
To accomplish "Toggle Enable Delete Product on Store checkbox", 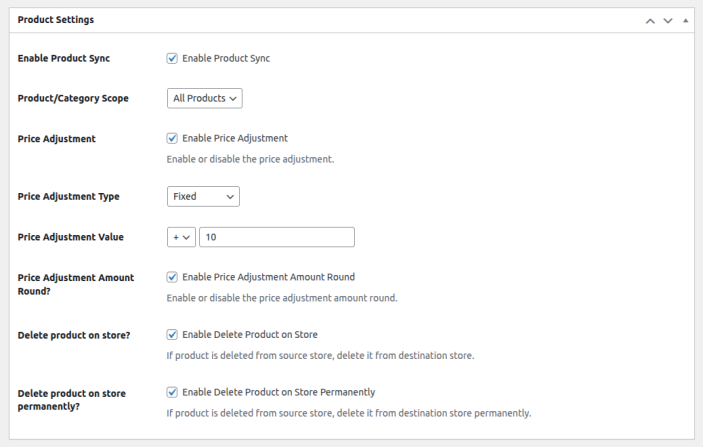I will pos(172,334).
